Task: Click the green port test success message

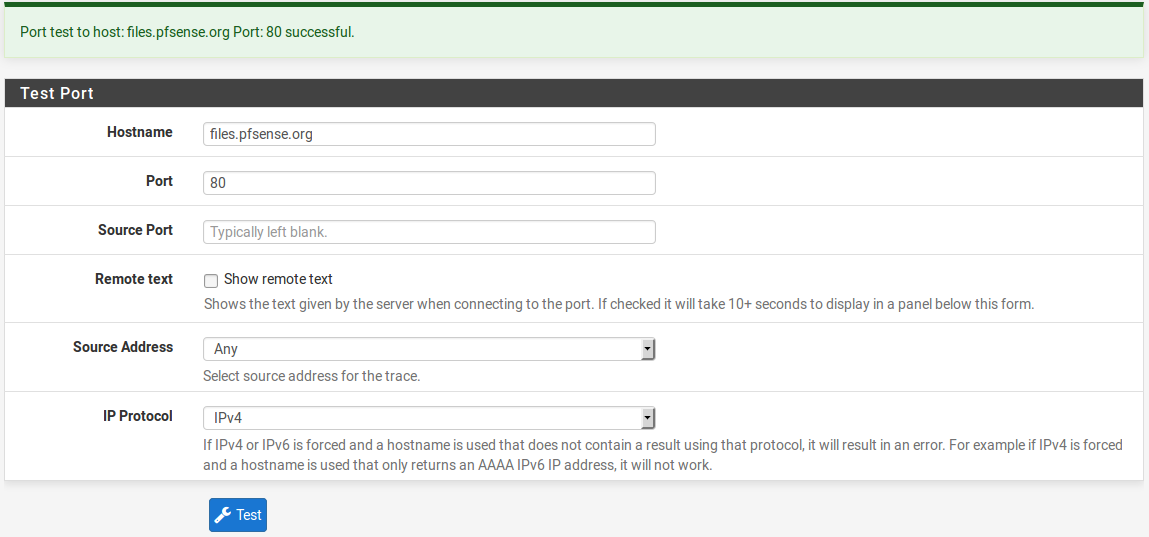Action: pos(187,32)
